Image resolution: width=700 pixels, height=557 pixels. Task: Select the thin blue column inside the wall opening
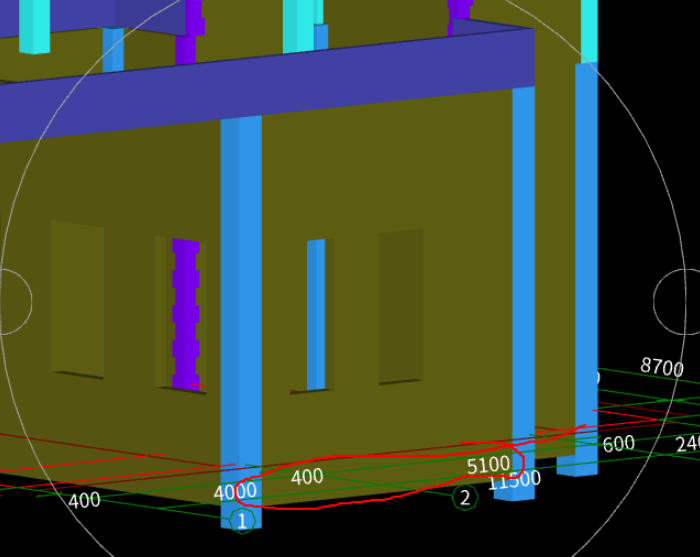[x=316, y=315]
